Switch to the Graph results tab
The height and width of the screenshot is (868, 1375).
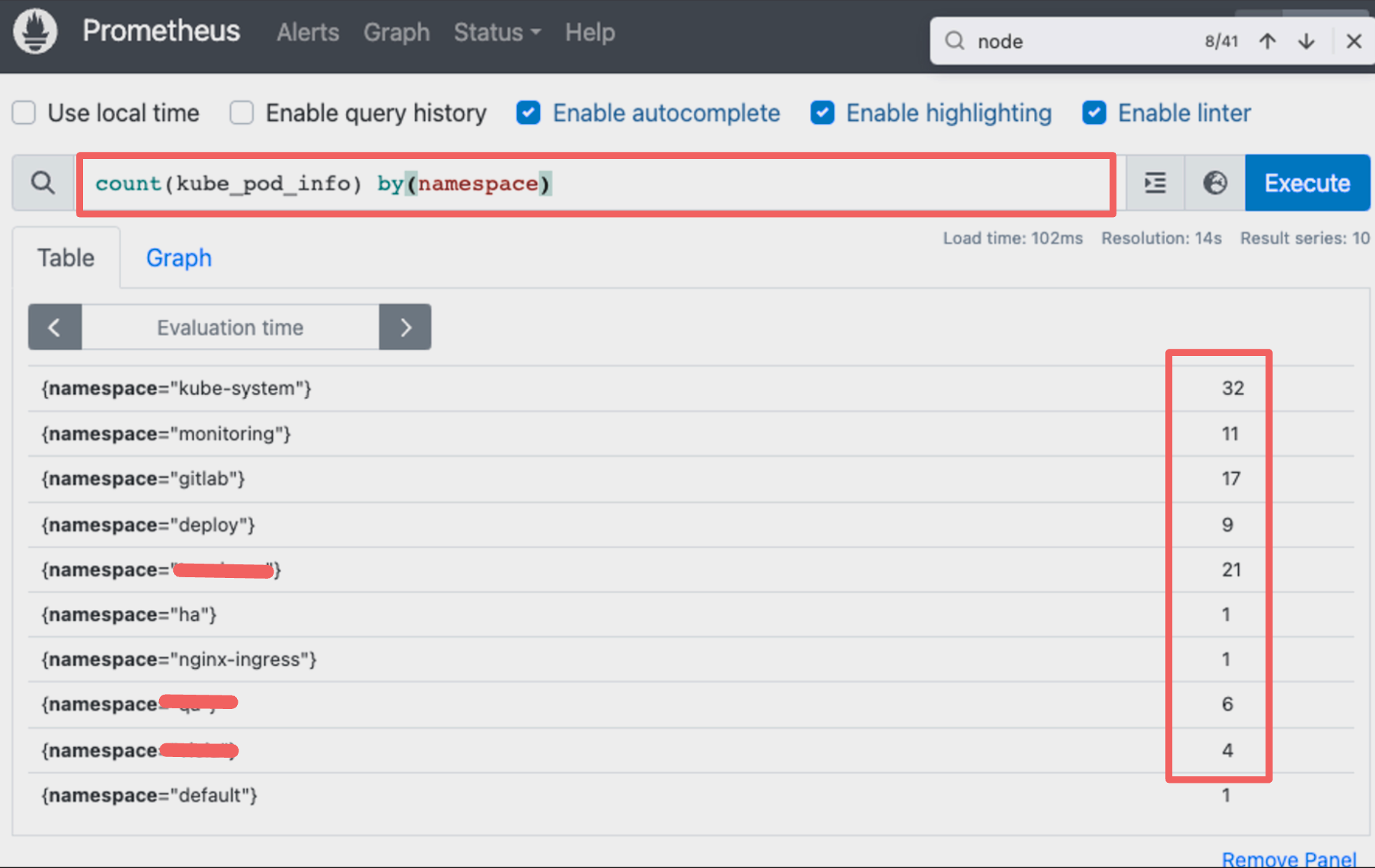pyautogui.click(x=179, y=258)
